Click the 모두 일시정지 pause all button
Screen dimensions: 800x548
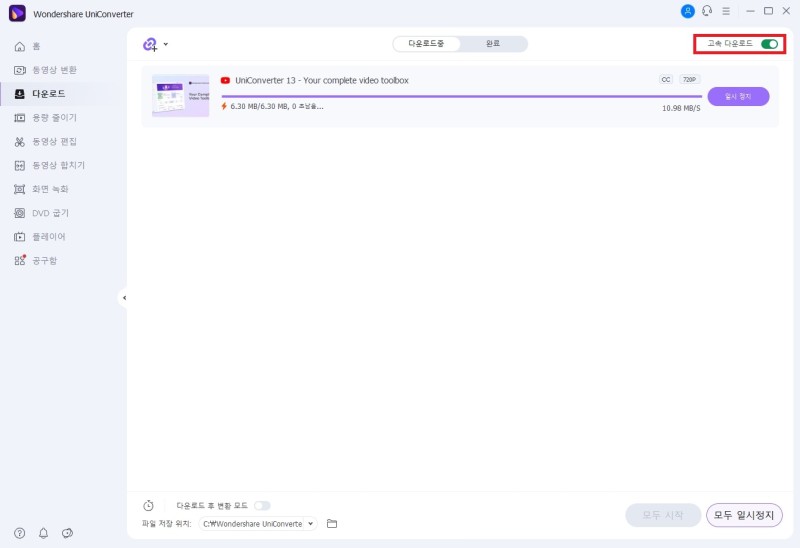[x=744, y=515]
